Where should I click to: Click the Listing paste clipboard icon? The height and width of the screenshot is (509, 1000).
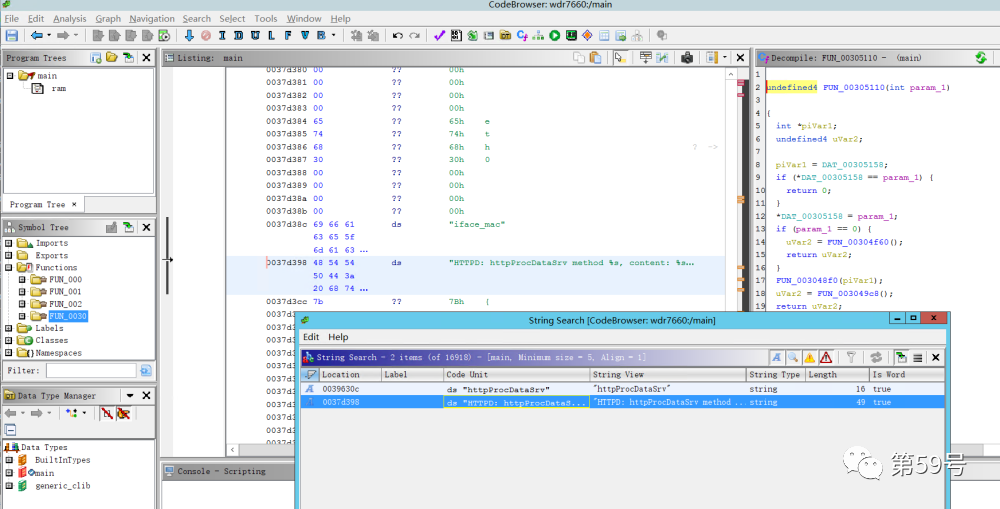coord(596,58)
